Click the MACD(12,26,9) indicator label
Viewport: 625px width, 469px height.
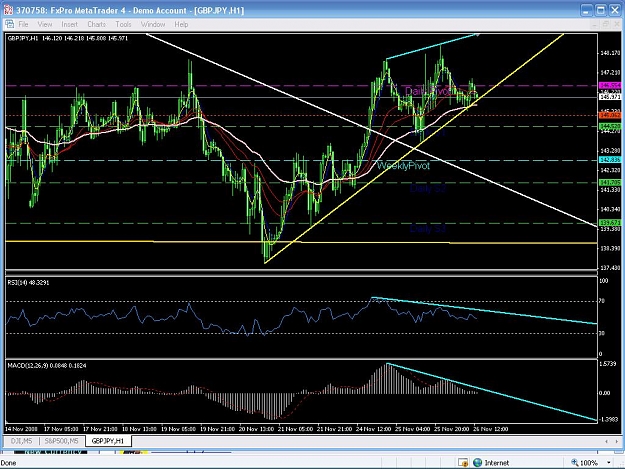point(47,365)
